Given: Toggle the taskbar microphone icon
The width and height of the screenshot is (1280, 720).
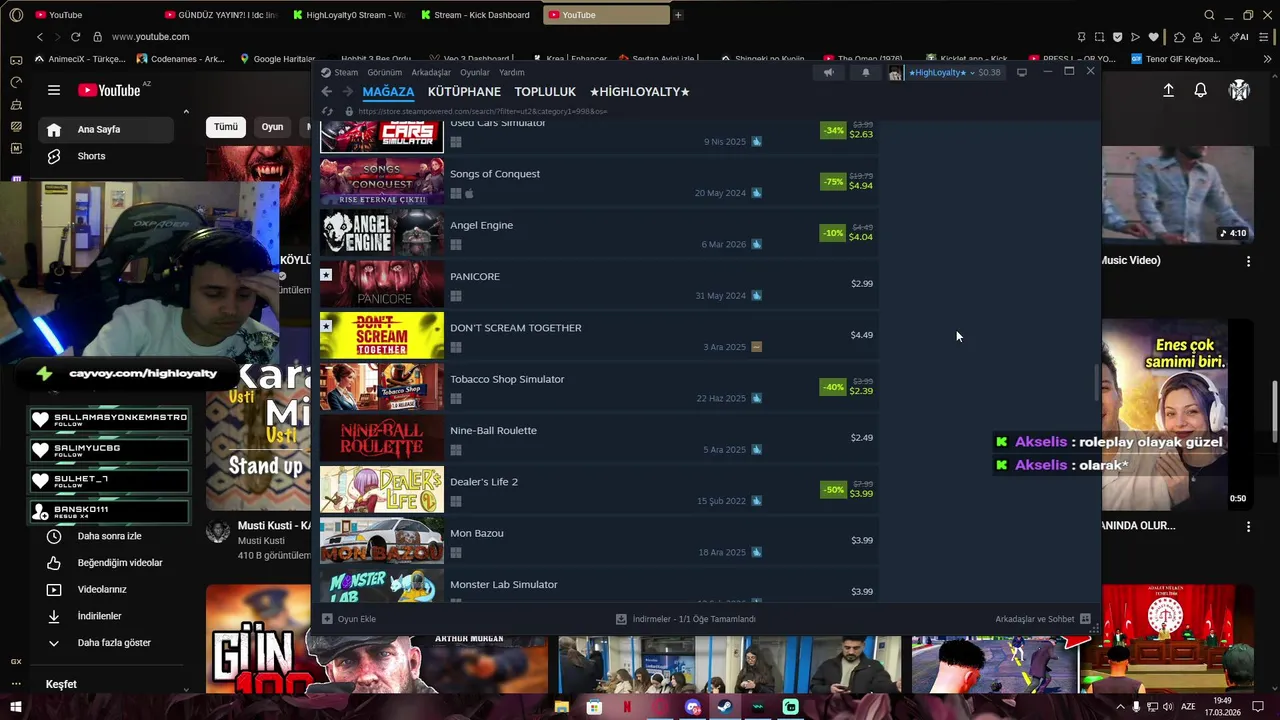Looking at the screenshot, I should [1136, 707].
